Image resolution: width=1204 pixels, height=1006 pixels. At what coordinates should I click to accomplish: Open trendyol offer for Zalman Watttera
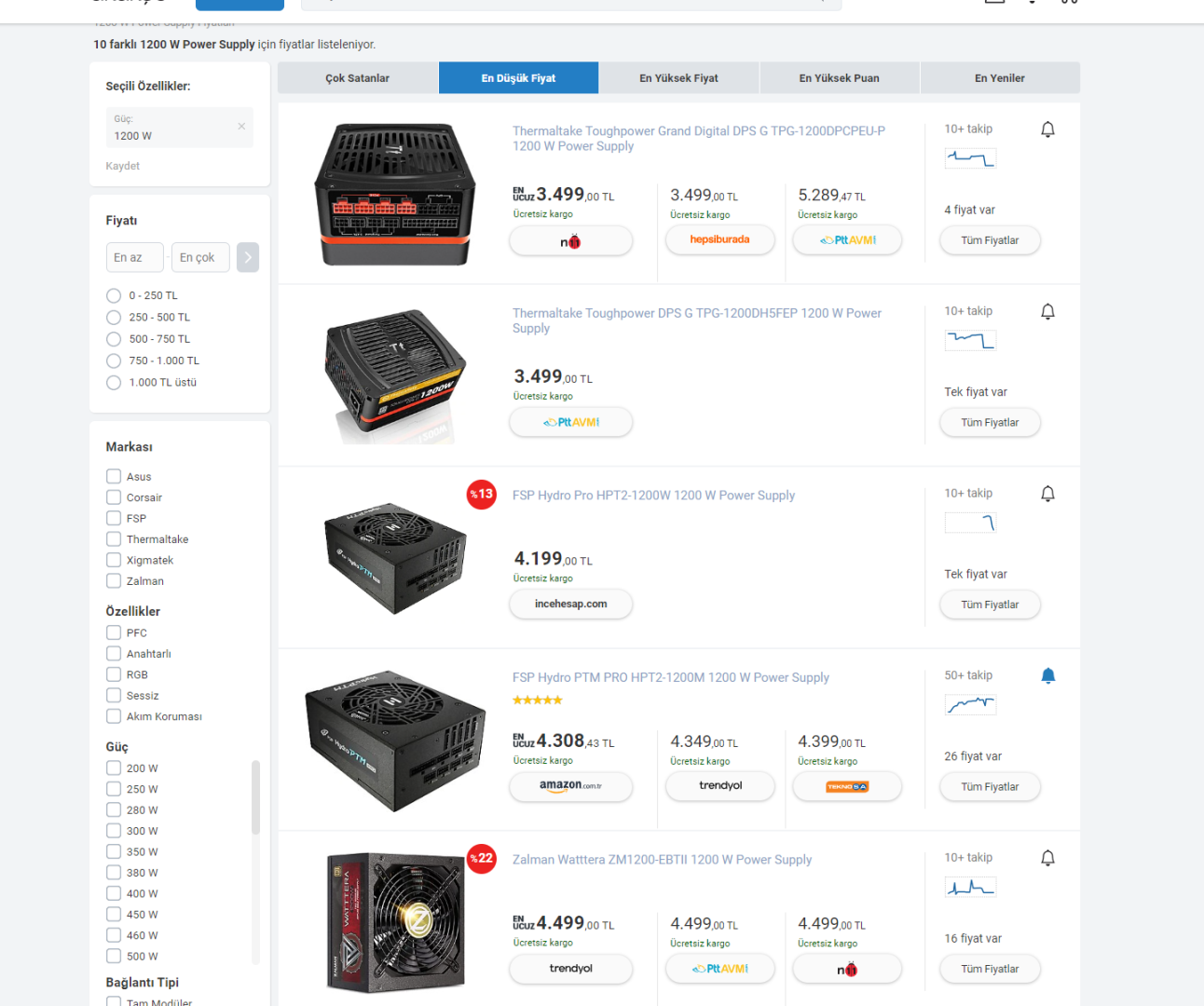pyautogui.click(x=570, y=969)
